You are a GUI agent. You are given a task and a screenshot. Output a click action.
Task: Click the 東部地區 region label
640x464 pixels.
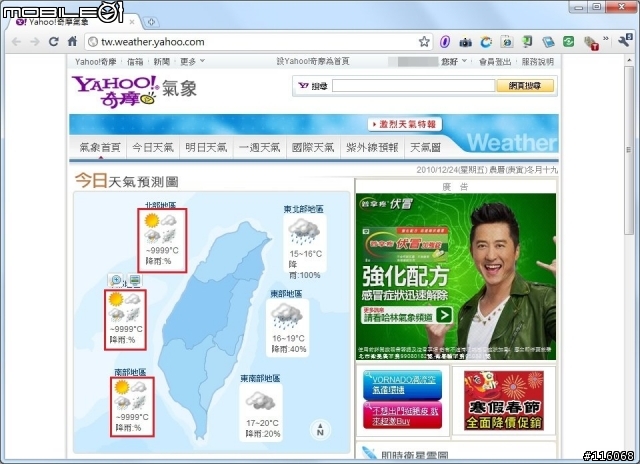pos(286,293)
